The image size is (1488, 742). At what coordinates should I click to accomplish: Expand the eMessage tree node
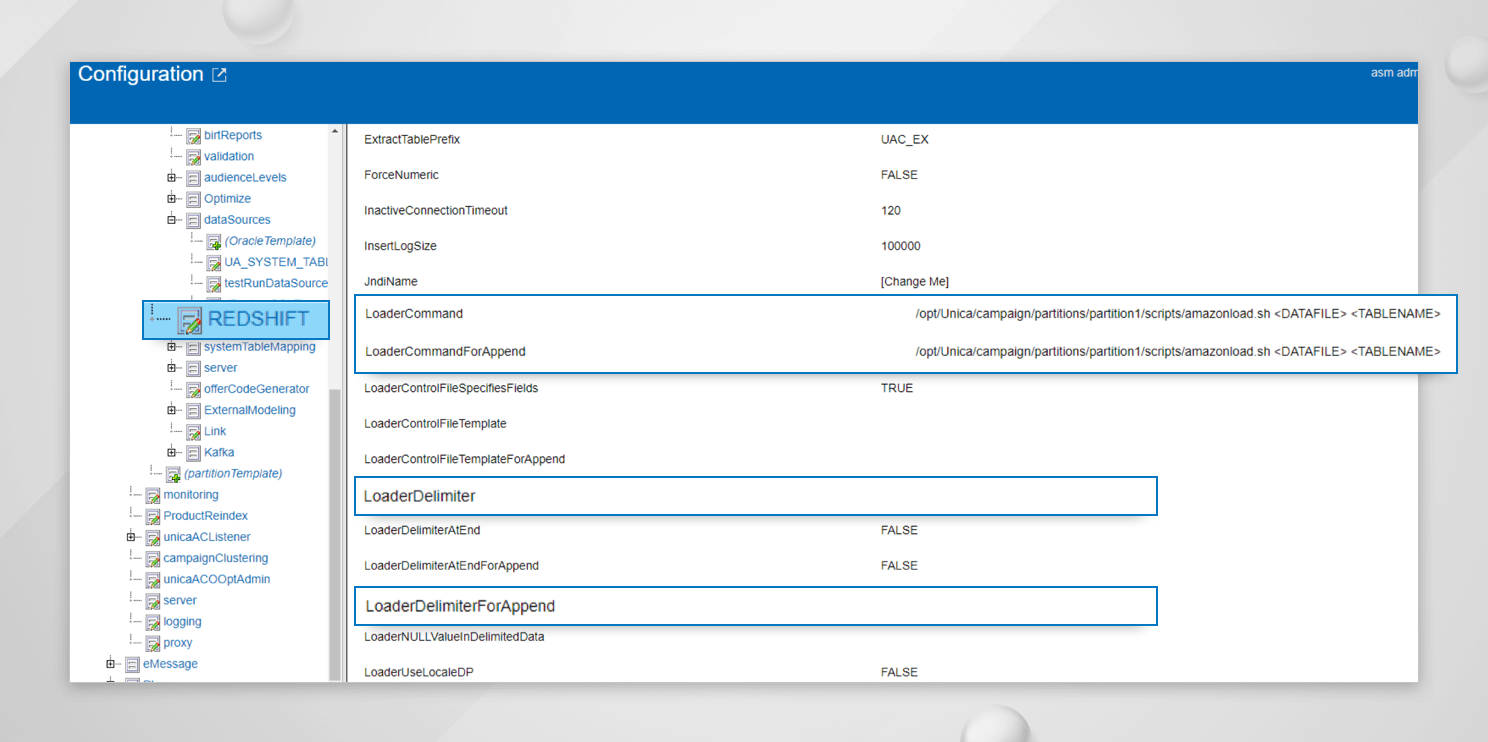(111, 663)
